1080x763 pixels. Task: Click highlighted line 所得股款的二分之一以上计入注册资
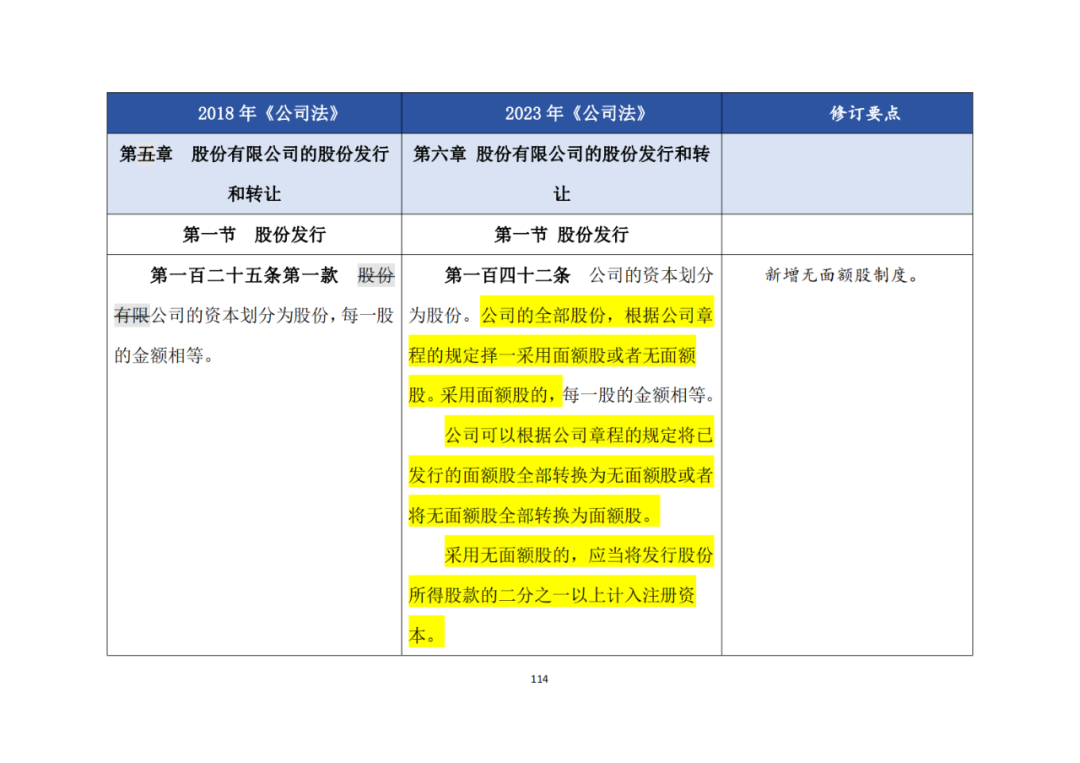click(552, 595)
